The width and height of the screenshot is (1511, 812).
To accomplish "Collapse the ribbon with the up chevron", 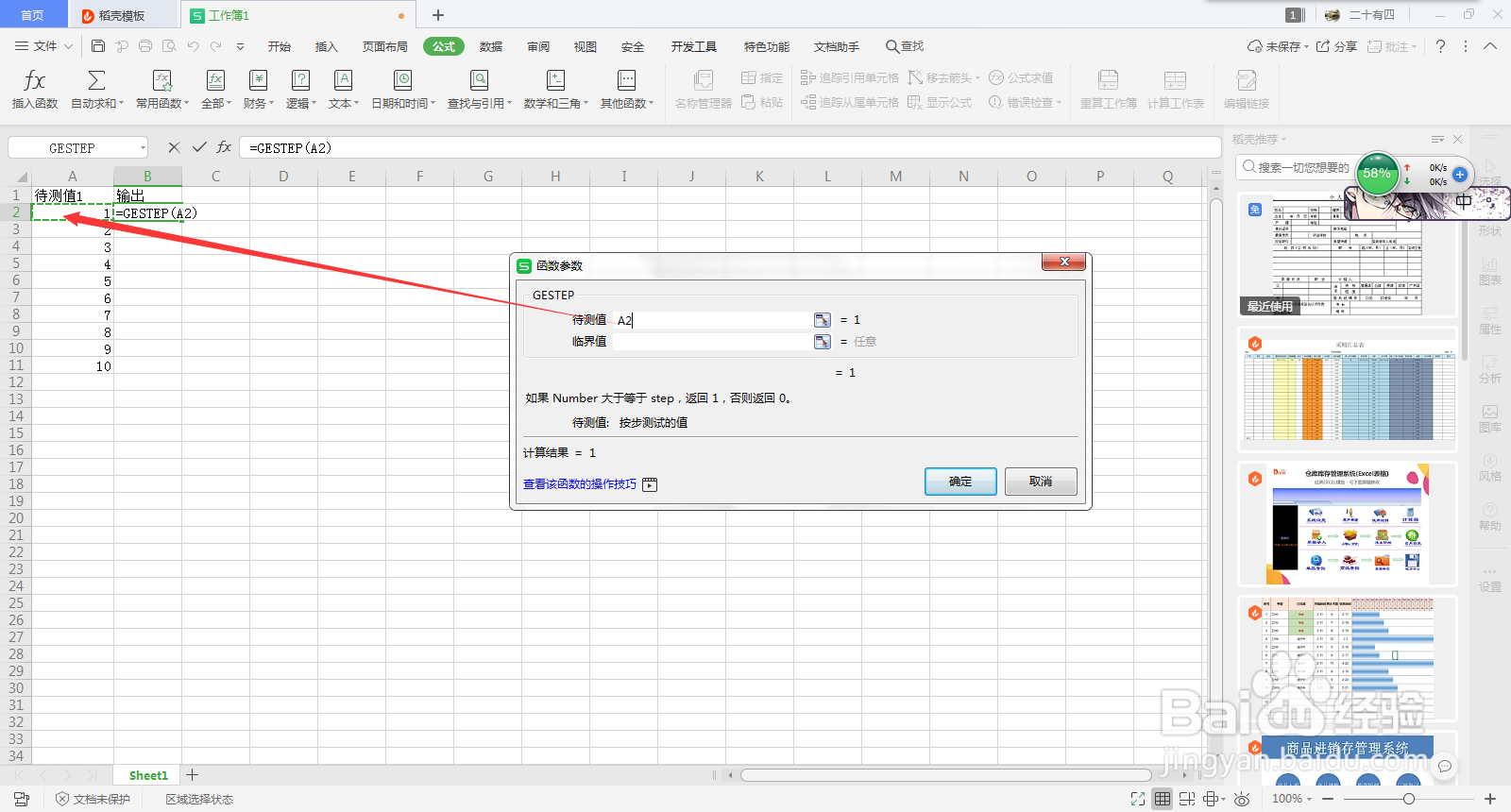I will tap(1490, 46).
